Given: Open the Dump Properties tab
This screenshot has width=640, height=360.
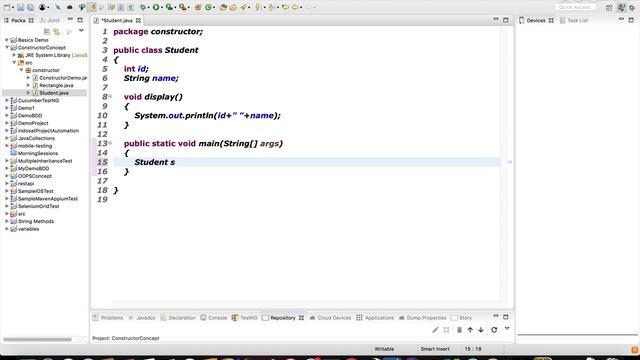Looking at the screenshot, I should 422,318.
